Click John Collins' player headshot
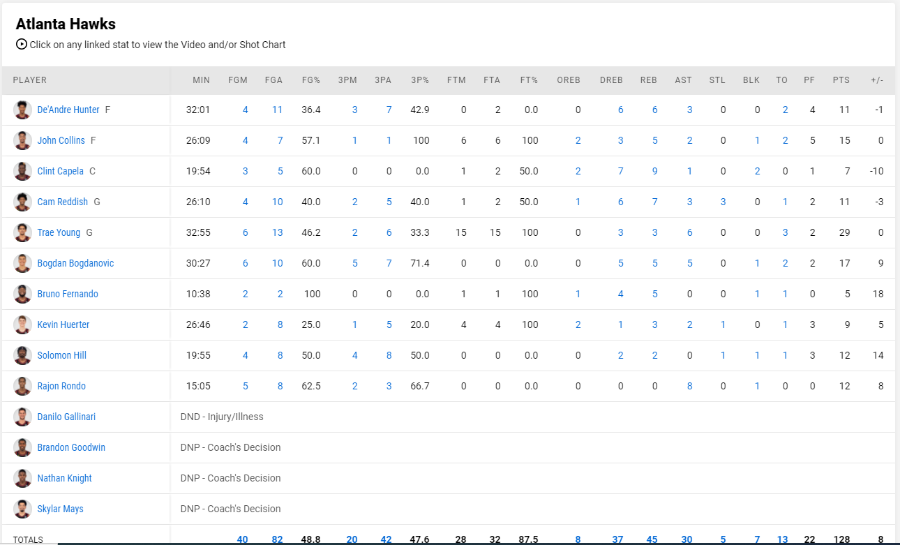Screen dimensions: 900x545 (x=22, y=141)
